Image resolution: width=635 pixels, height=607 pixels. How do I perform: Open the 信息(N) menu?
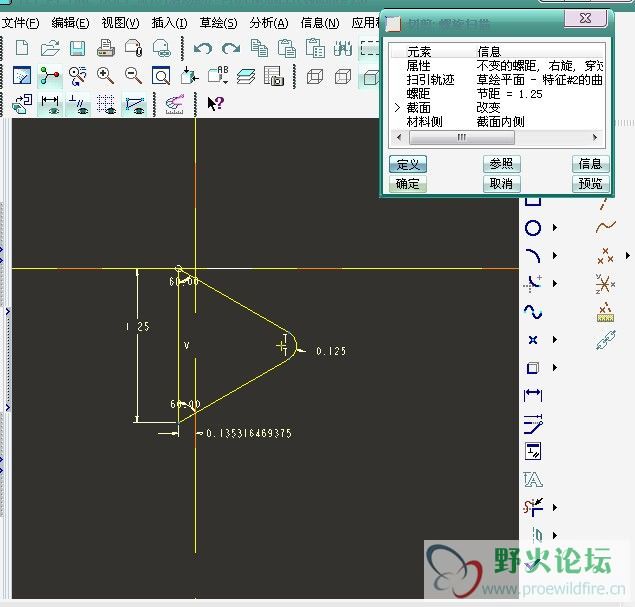[320, 23]
